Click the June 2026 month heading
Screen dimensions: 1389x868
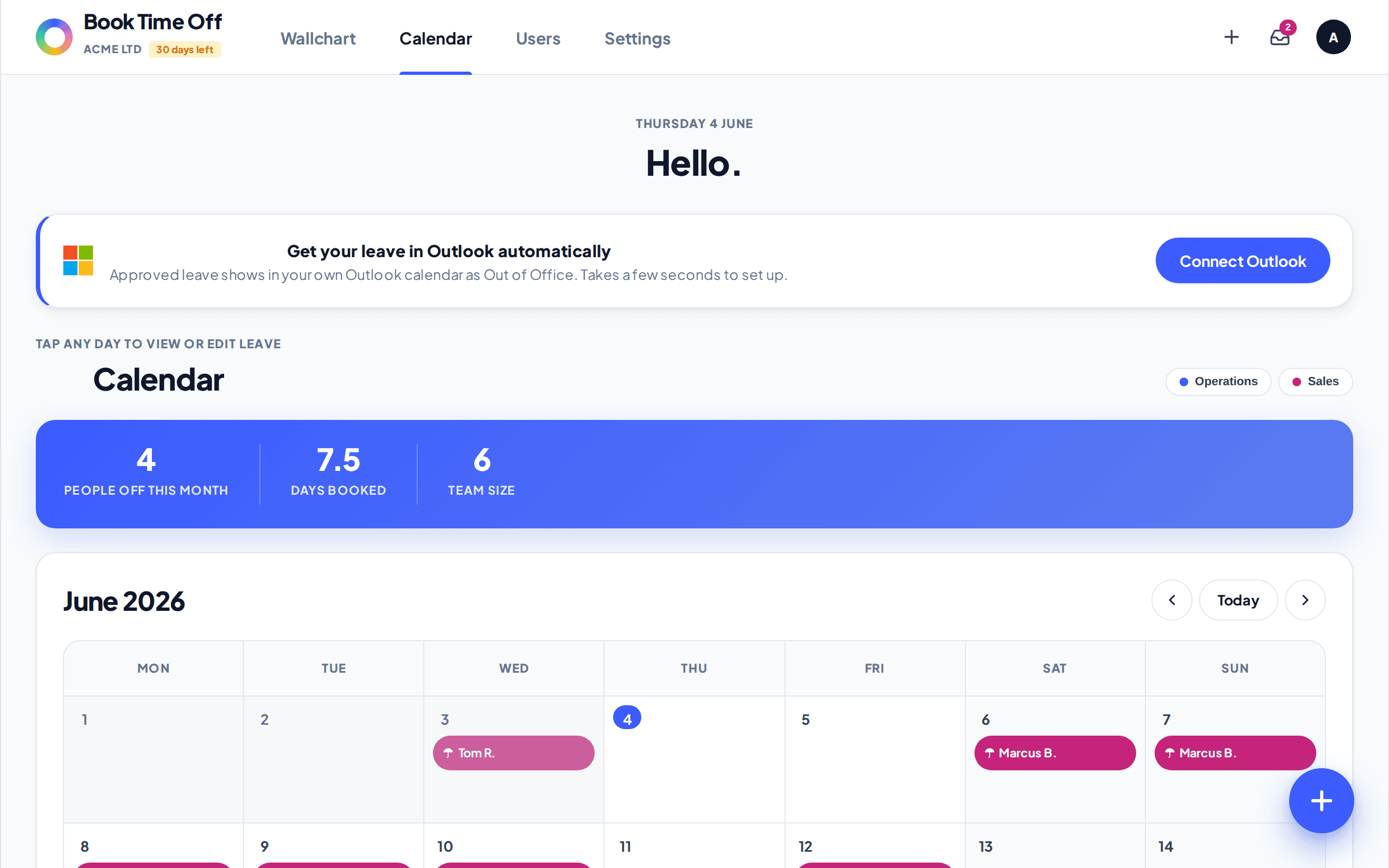(124, 601)
